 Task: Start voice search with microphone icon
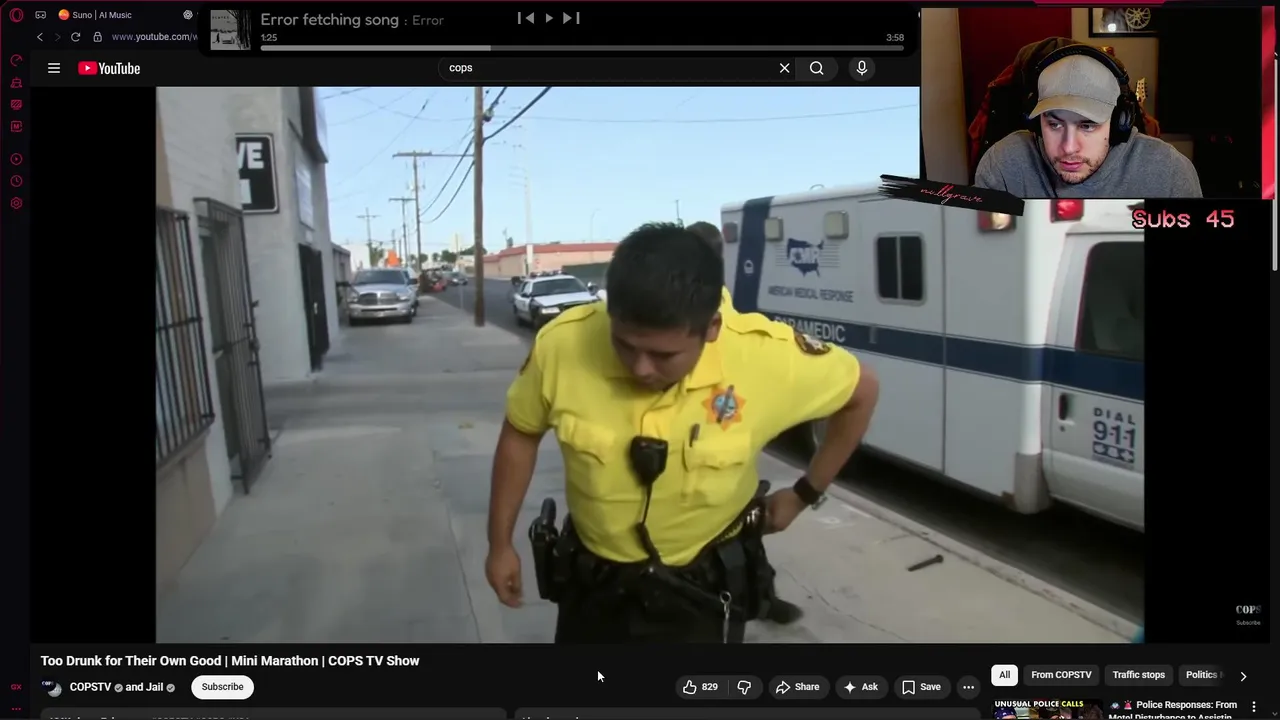(862, 68)
